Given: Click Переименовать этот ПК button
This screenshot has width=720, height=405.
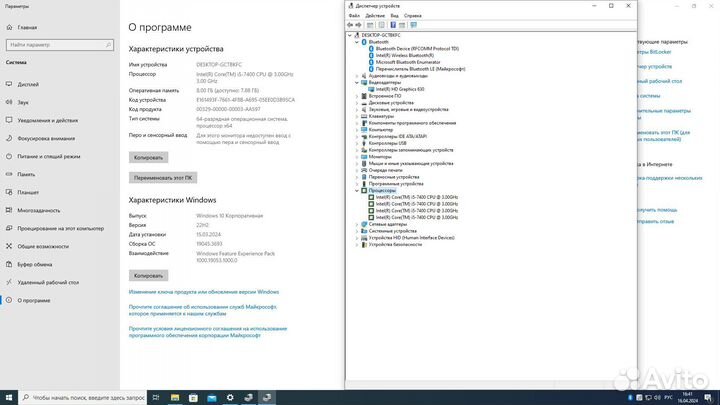Looking at the screenshot, I should [x=163, y=178].
